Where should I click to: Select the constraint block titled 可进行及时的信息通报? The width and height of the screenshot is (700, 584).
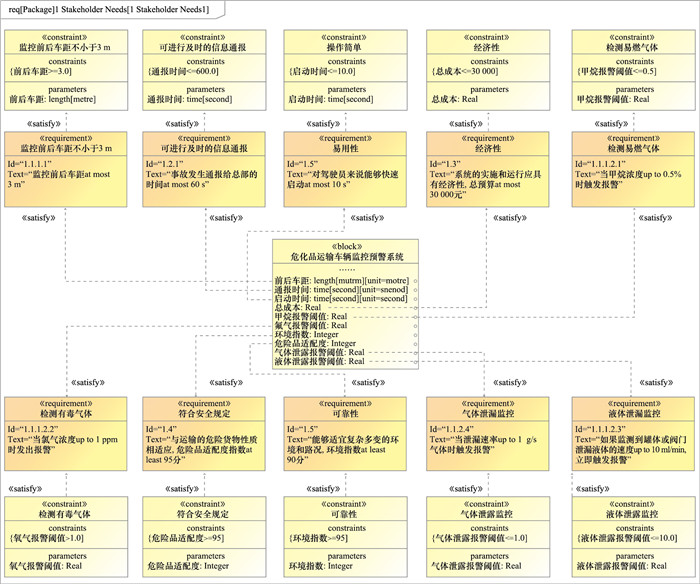point(203,47)
